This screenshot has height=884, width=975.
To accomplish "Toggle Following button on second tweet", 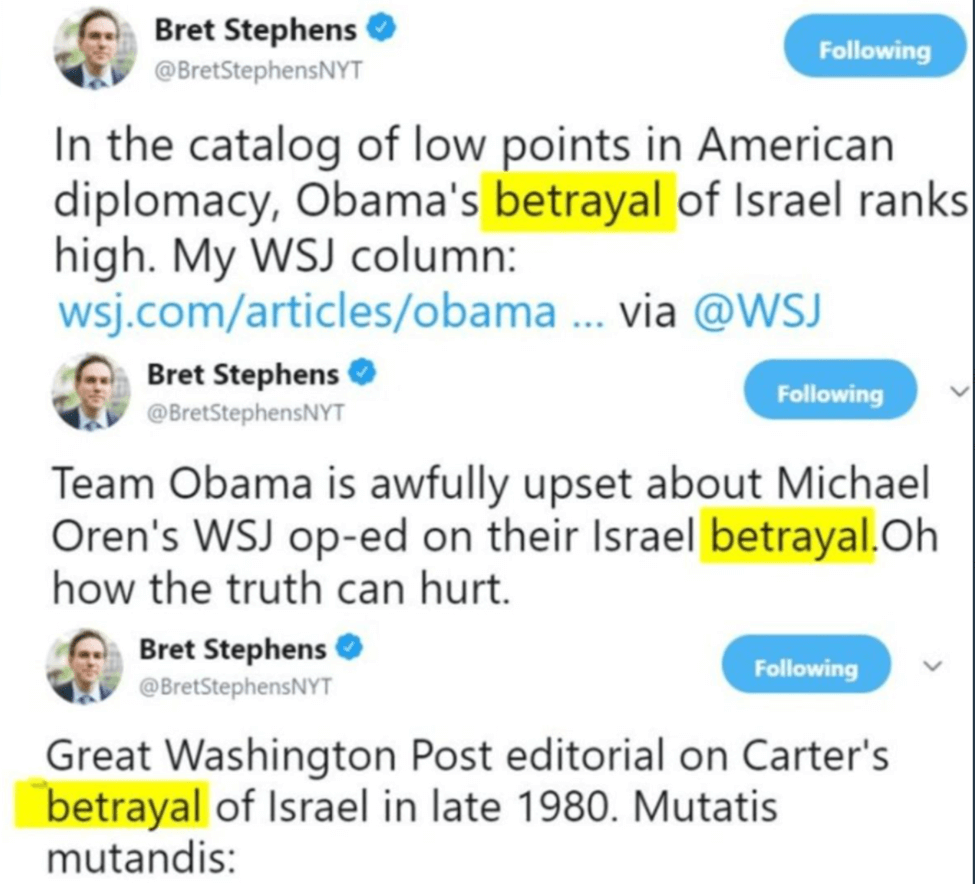I will (830, 393).
